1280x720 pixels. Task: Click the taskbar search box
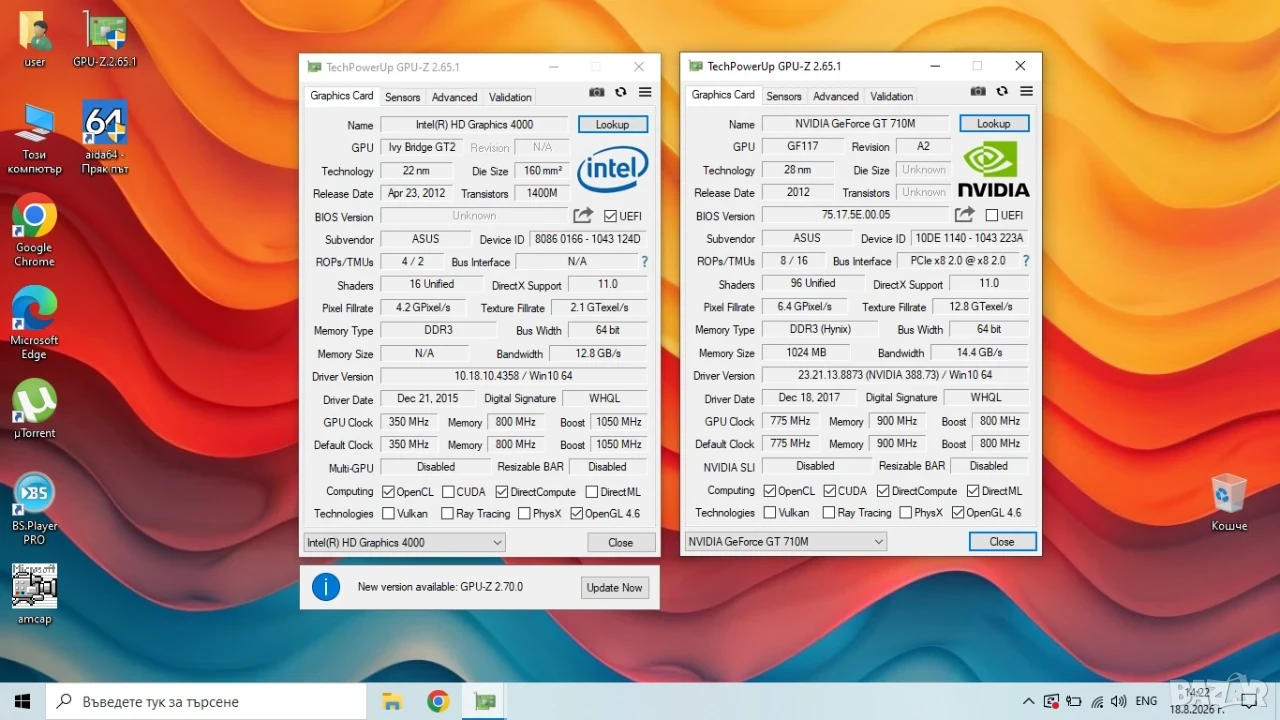(x=206, y=701)
